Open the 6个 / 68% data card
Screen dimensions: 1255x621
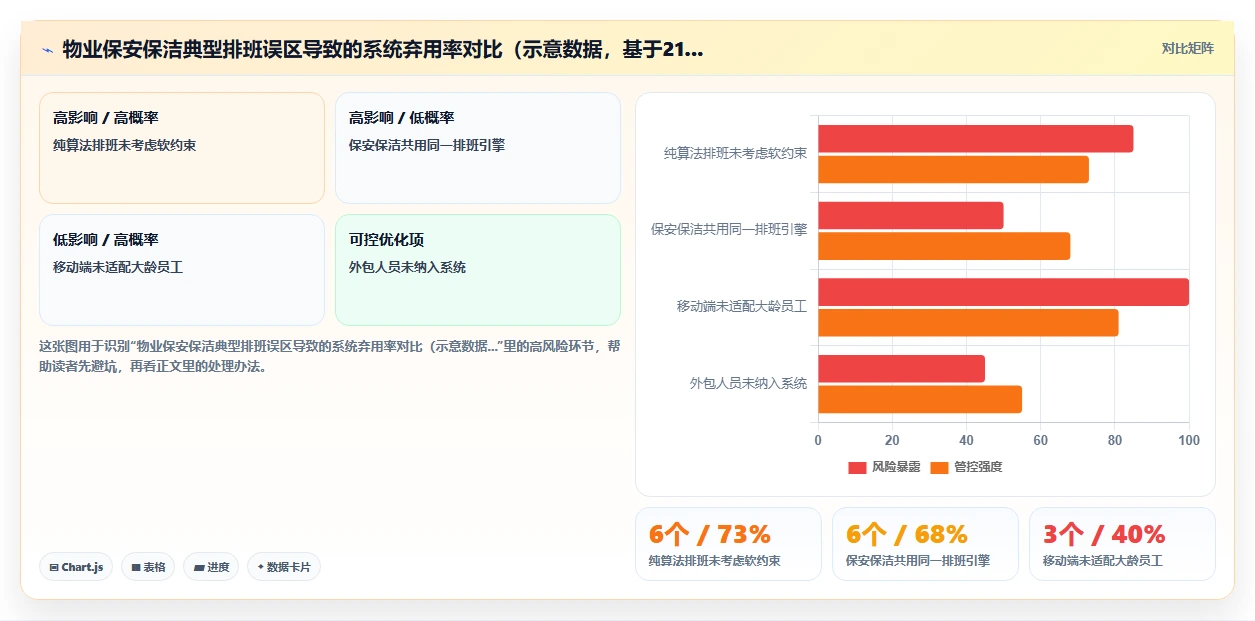(x=925, y=544)
